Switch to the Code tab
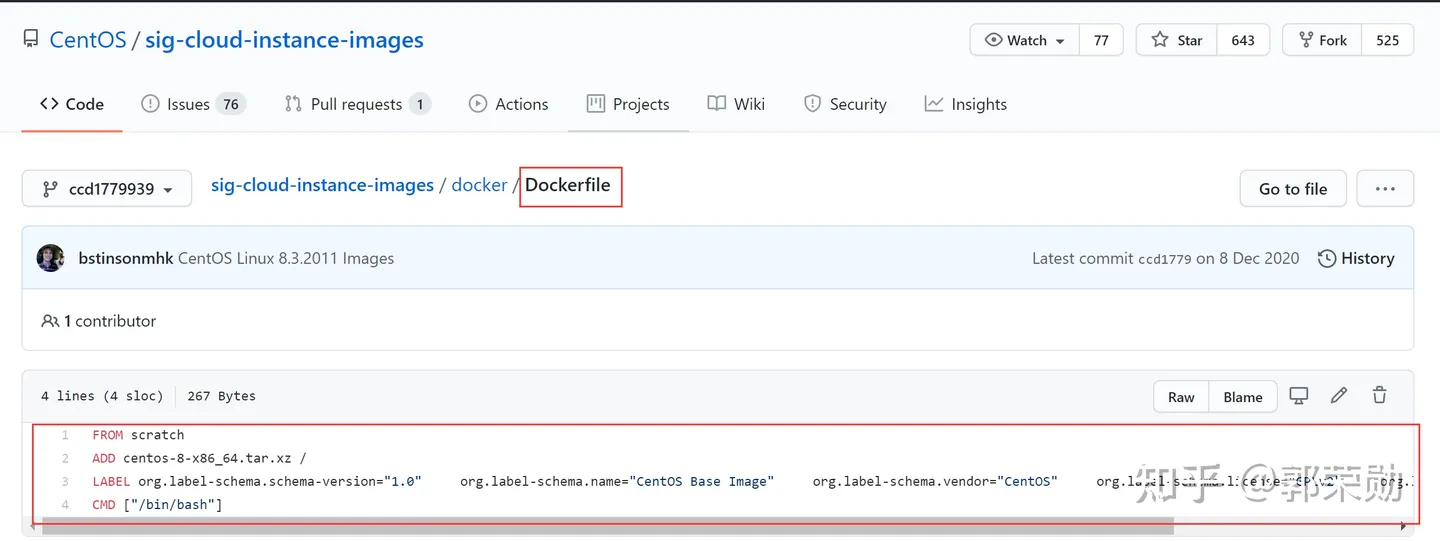 click(72, 104)
